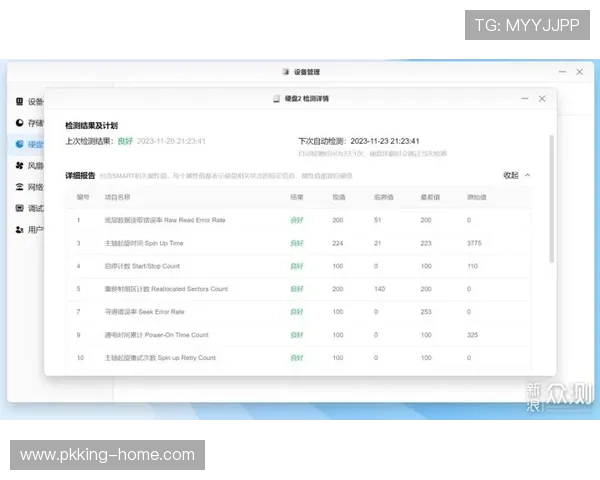Click the 原始值 column header
The width and height of the screenshot is (600, 480).
[x=475, y=197]
